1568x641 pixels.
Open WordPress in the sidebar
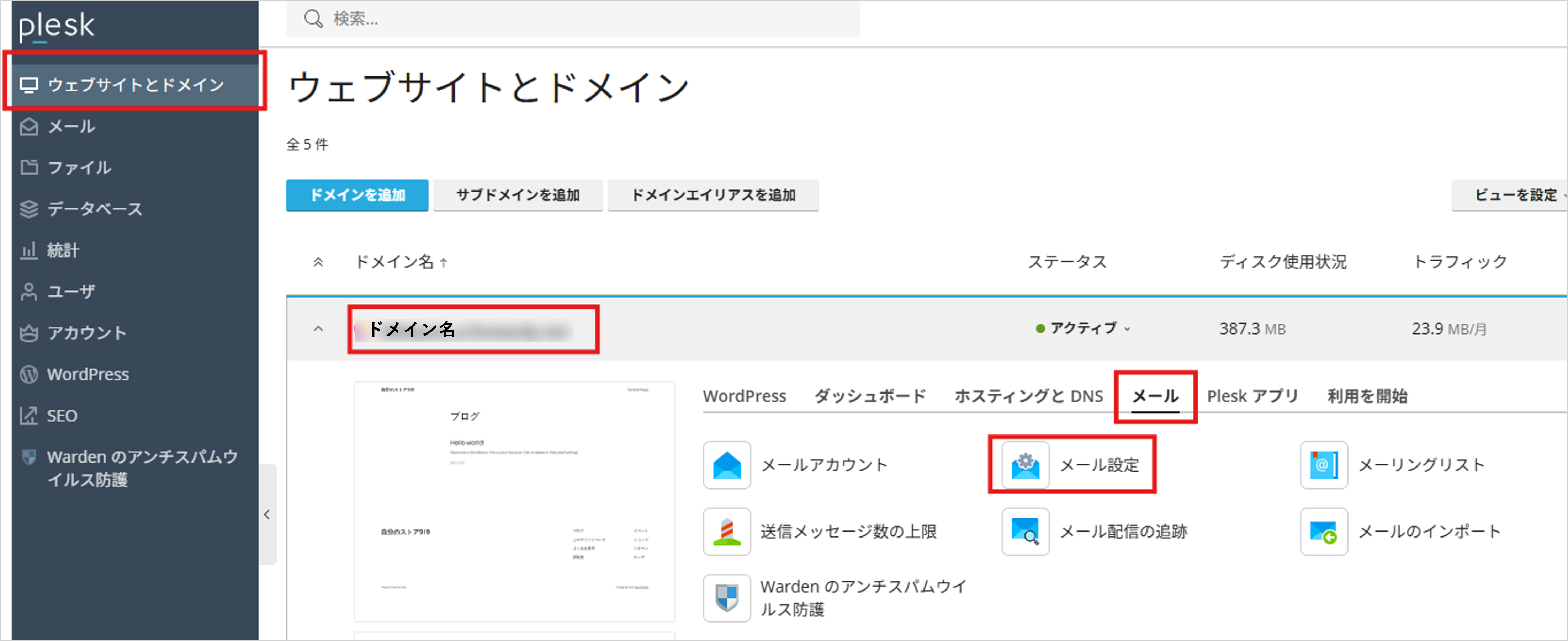(x=88, y=374)
